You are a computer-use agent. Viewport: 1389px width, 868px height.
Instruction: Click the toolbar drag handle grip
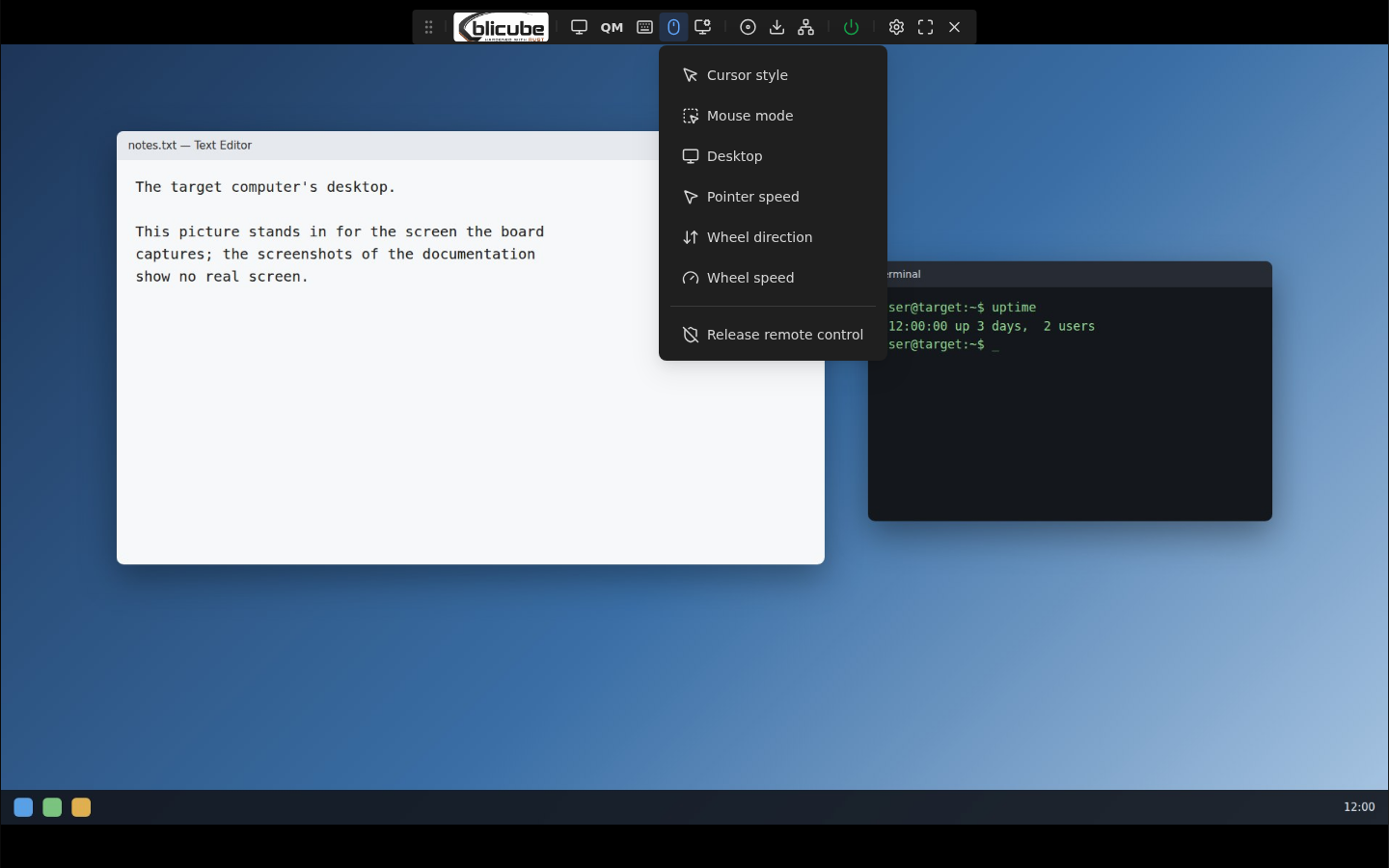429,27
